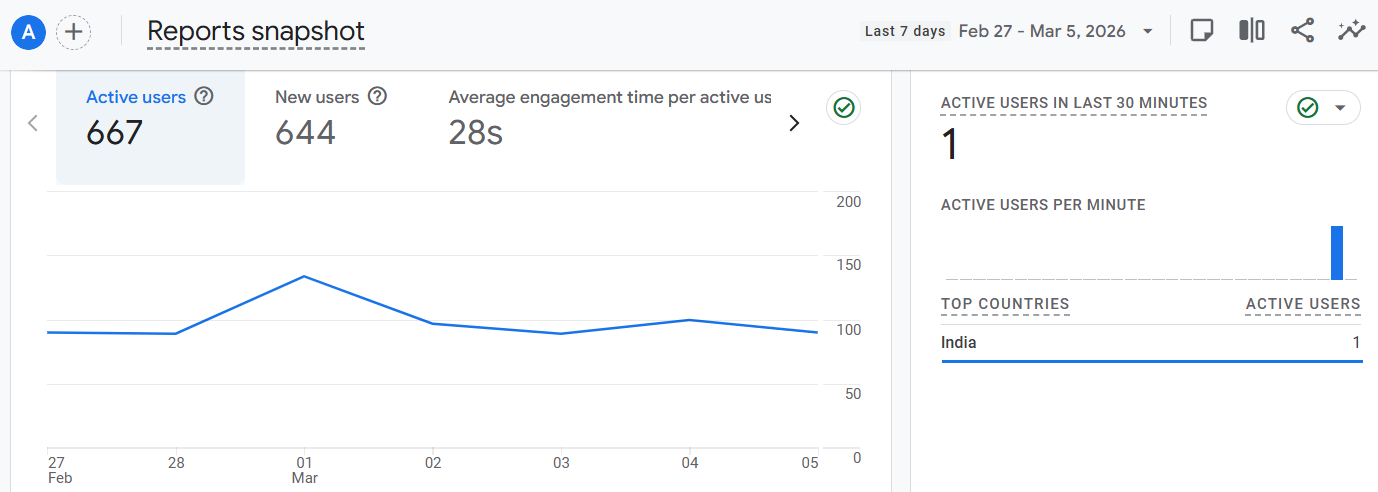Viewport: 1378px width, 492px height.
Task: Open realtime card checkmark dropdown
Action: click(1322, 108)
